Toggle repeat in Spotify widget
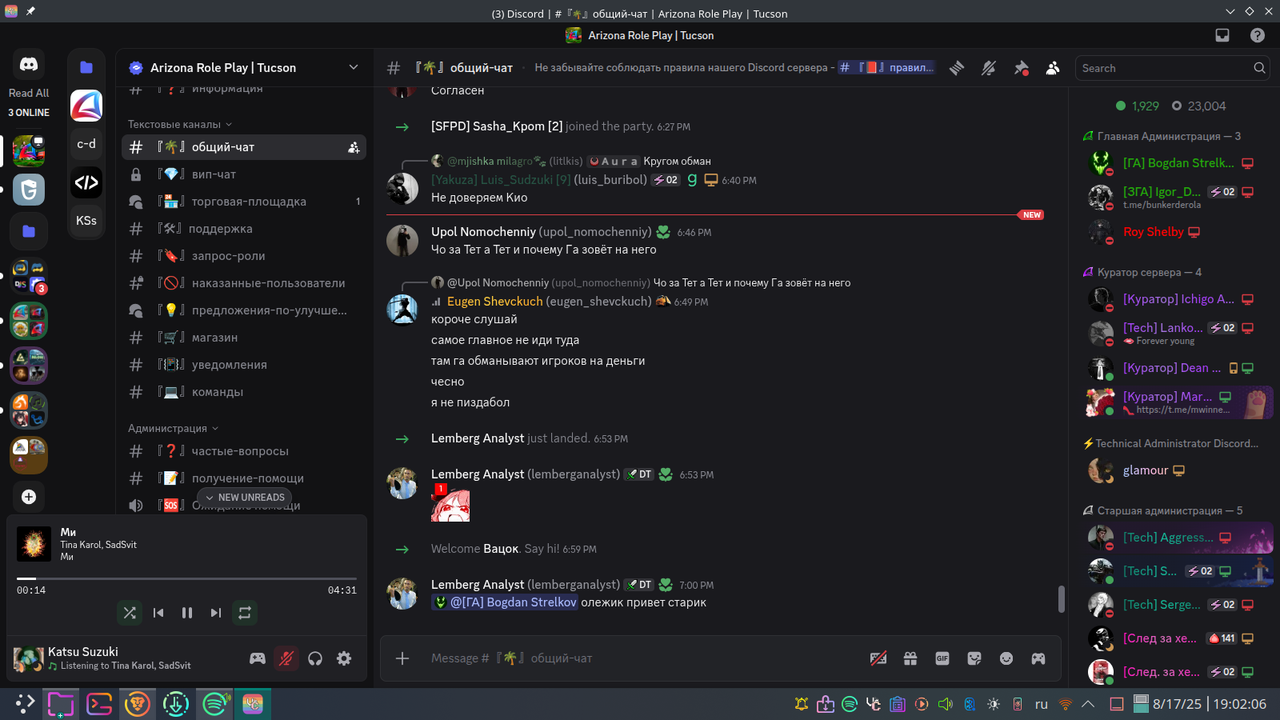The width and height of the screenshot is (1280, 720). click(x=245, y=613)
